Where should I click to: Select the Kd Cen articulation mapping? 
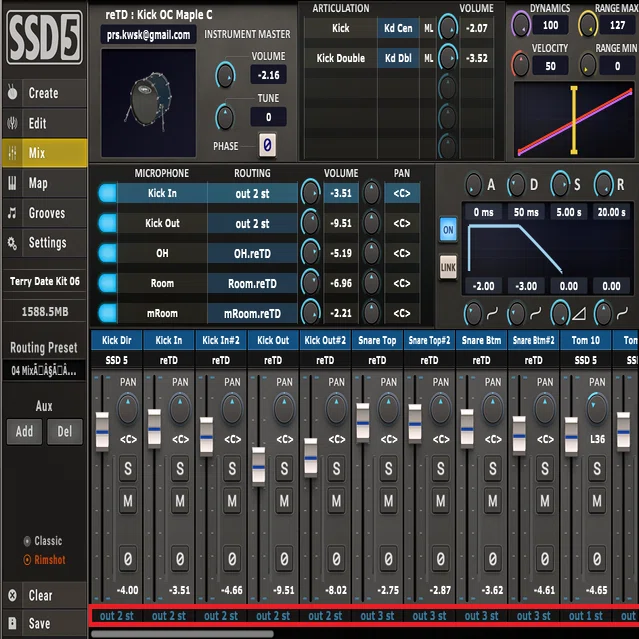398,28
